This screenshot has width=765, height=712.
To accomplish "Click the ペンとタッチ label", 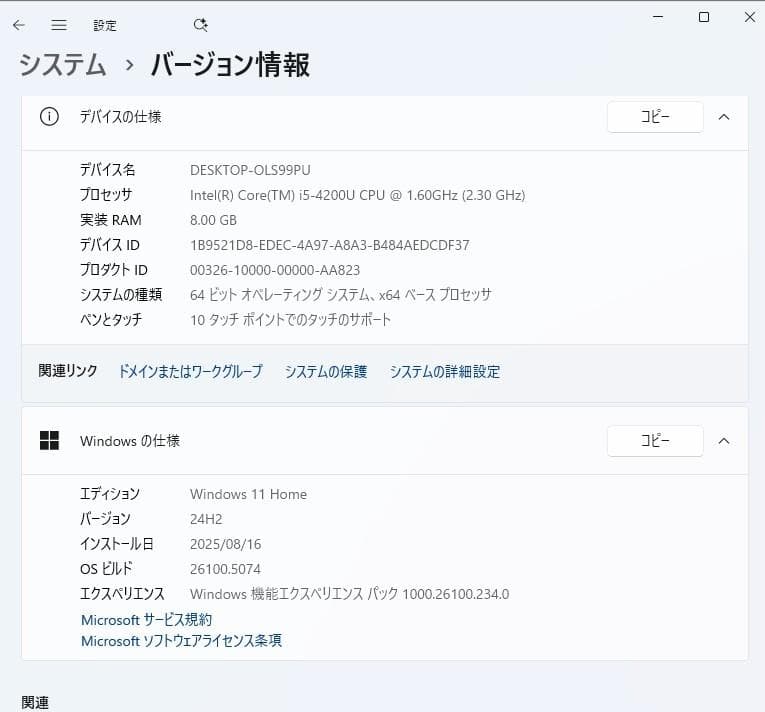I will tap(111, 320).
